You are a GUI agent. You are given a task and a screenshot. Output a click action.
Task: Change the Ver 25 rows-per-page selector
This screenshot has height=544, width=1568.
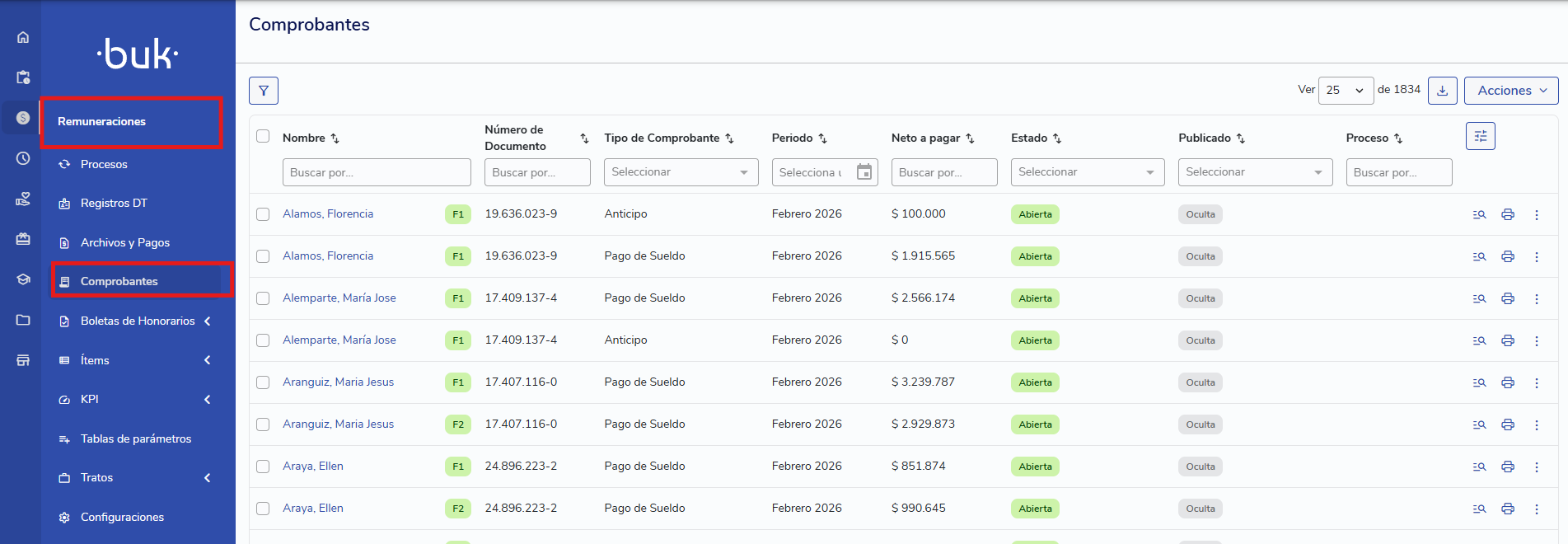pyautogui.click(x=1345, y=91)
